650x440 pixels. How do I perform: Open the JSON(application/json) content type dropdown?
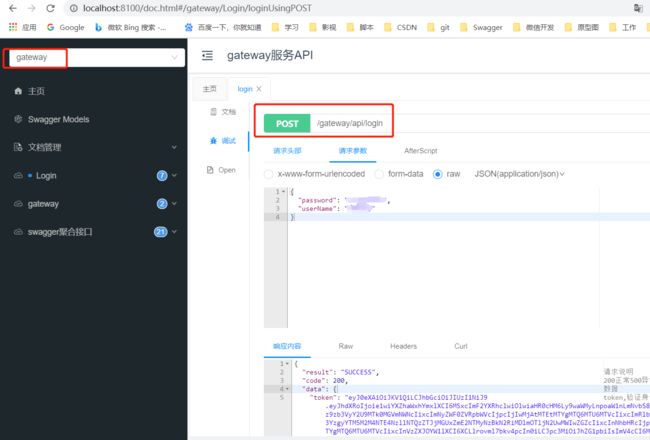[519, 174]
